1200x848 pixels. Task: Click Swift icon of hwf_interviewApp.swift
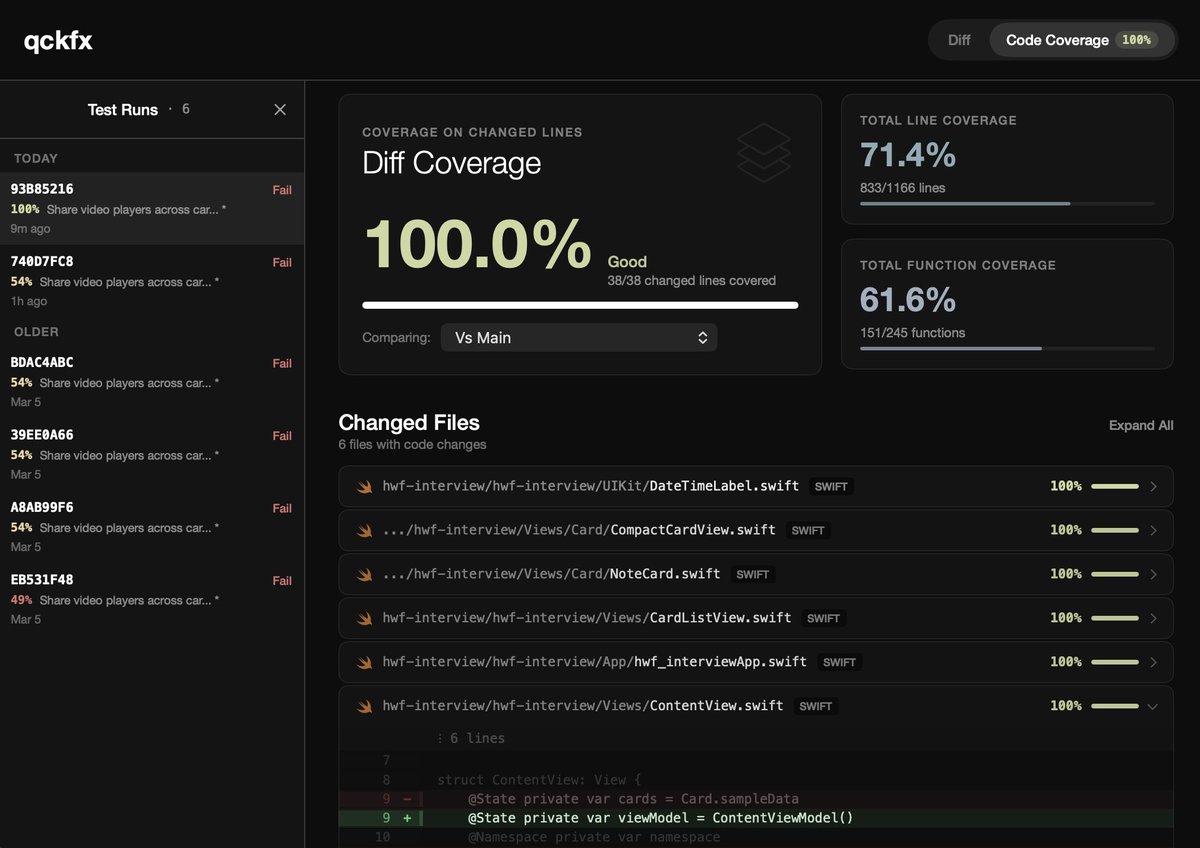(365, 662)
